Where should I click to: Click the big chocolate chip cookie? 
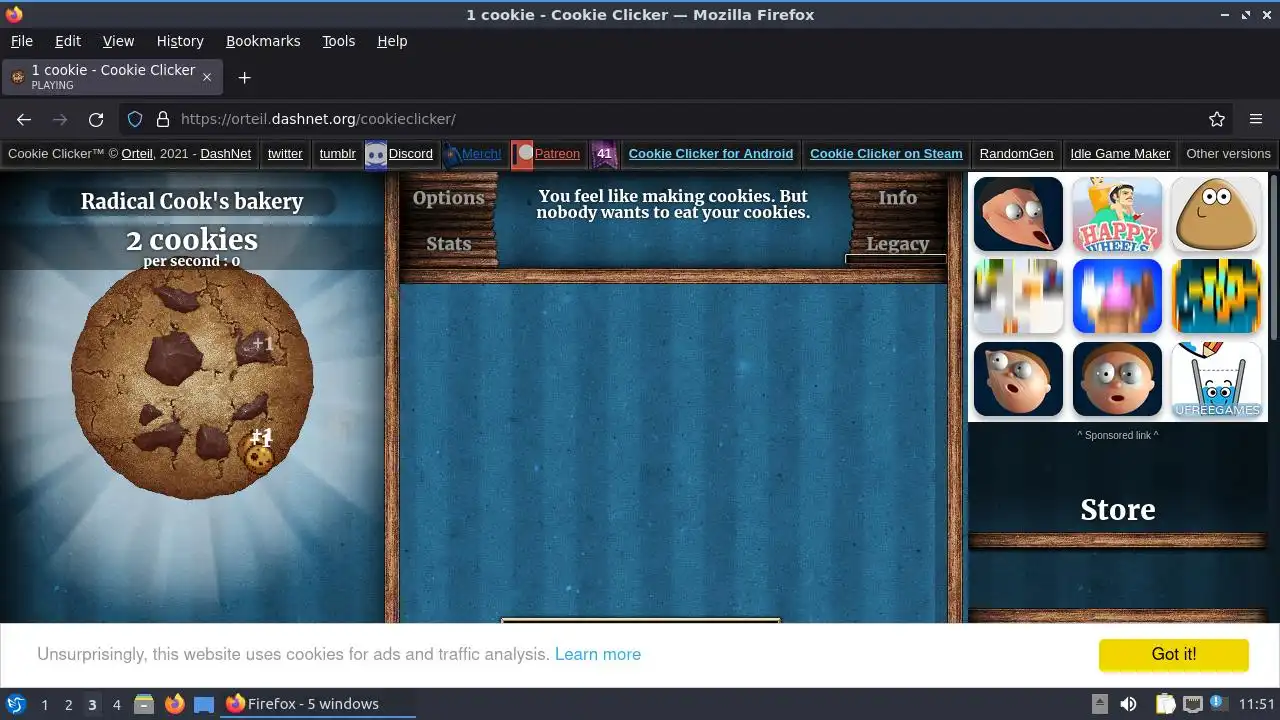tap(192, 381)
